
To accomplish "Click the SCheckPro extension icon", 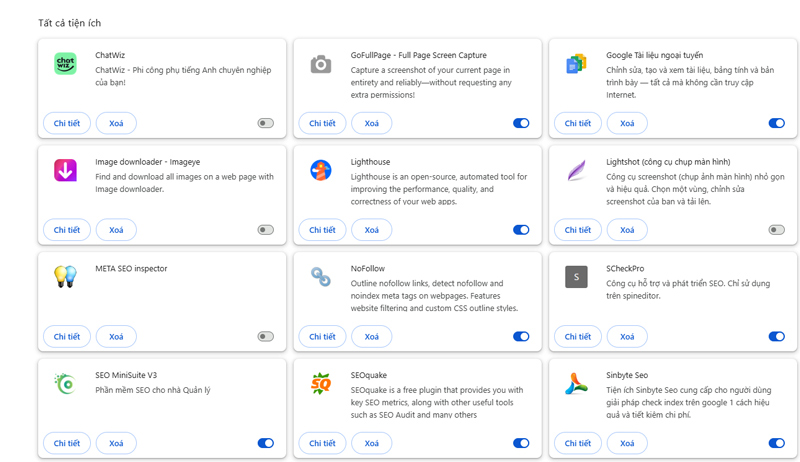I will 576,276.
